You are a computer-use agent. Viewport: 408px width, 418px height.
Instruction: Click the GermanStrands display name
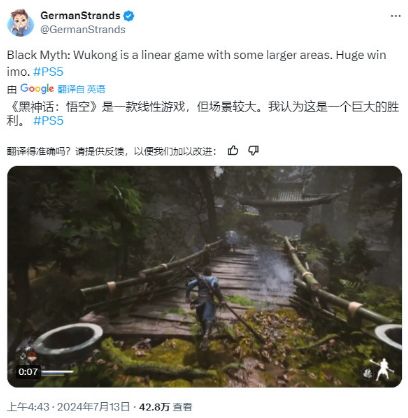pyautogui.click(x=80, y=15)
